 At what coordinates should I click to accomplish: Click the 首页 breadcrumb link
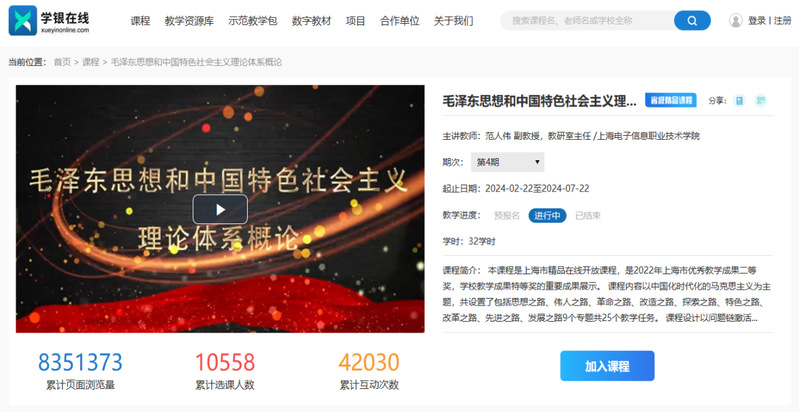[x=62, y=62]
